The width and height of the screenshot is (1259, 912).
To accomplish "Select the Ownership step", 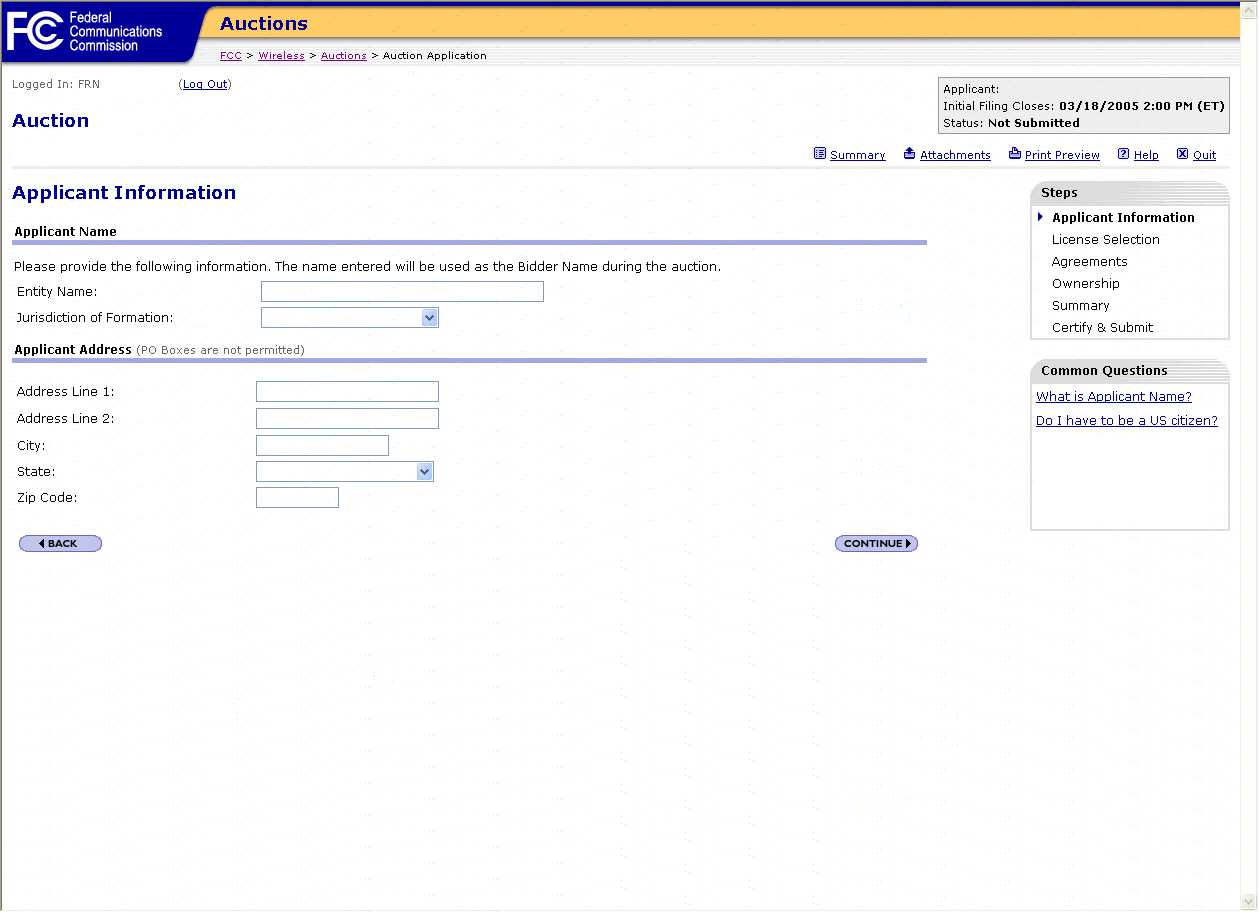I will (x=1085, y=284).
